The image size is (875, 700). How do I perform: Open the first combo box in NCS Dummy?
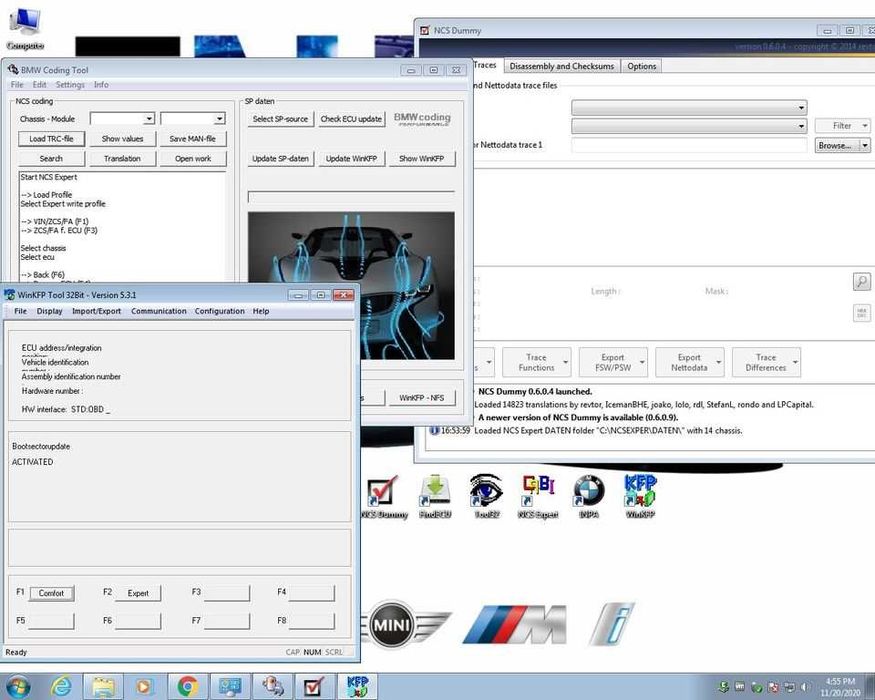pos(689,107)
